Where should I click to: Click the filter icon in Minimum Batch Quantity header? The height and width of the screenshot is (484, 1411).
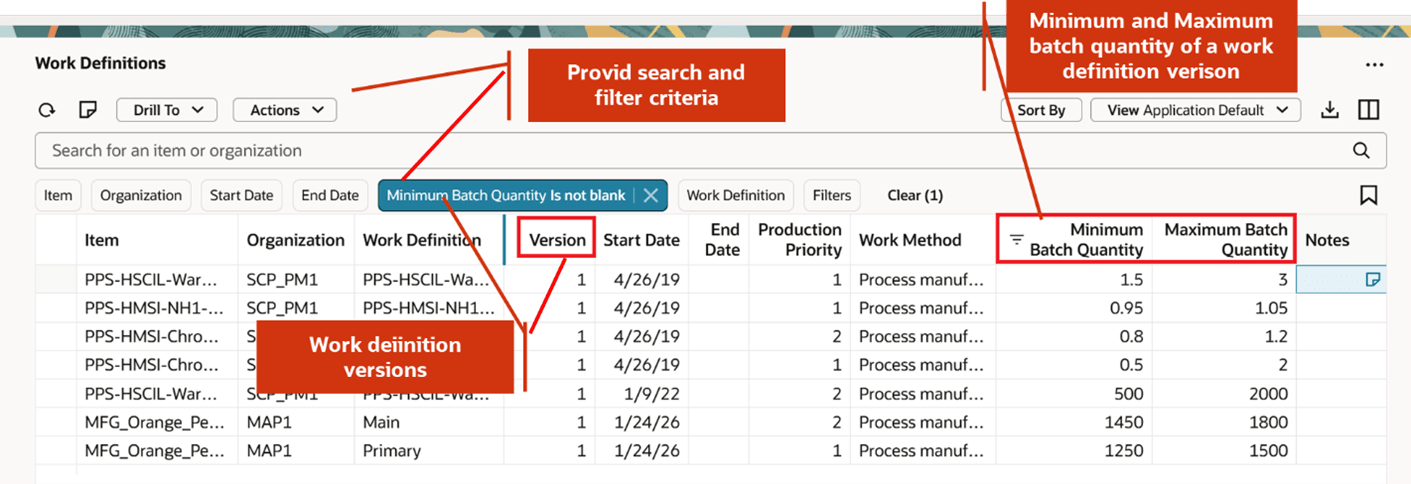point(1016,239)
